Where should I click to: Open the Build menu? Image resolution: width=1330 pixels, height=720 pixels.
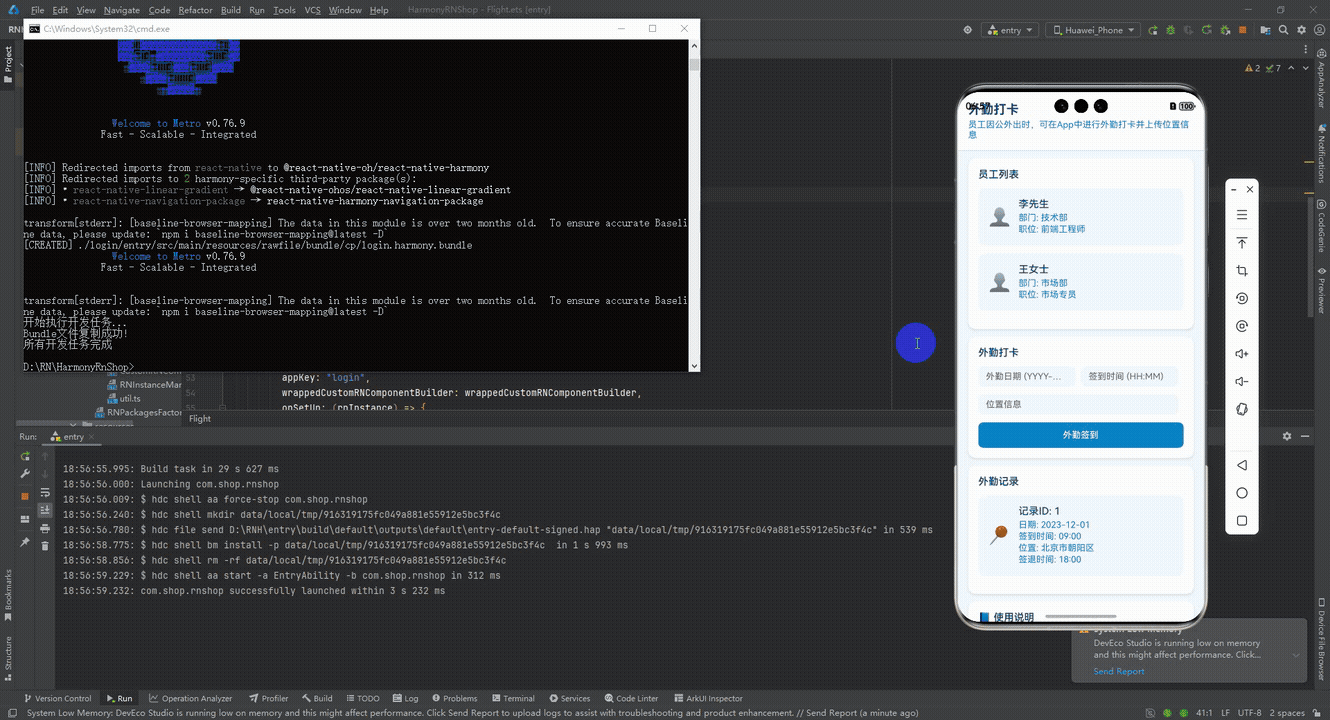coord(231,10)
